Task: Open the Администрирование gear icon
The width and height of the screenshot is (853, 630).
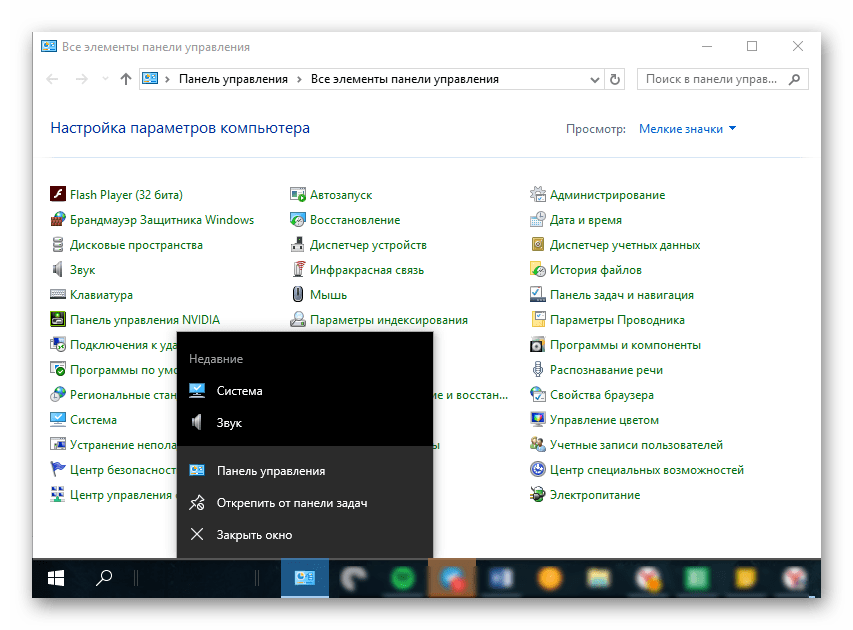Action: tap(537, 194)
